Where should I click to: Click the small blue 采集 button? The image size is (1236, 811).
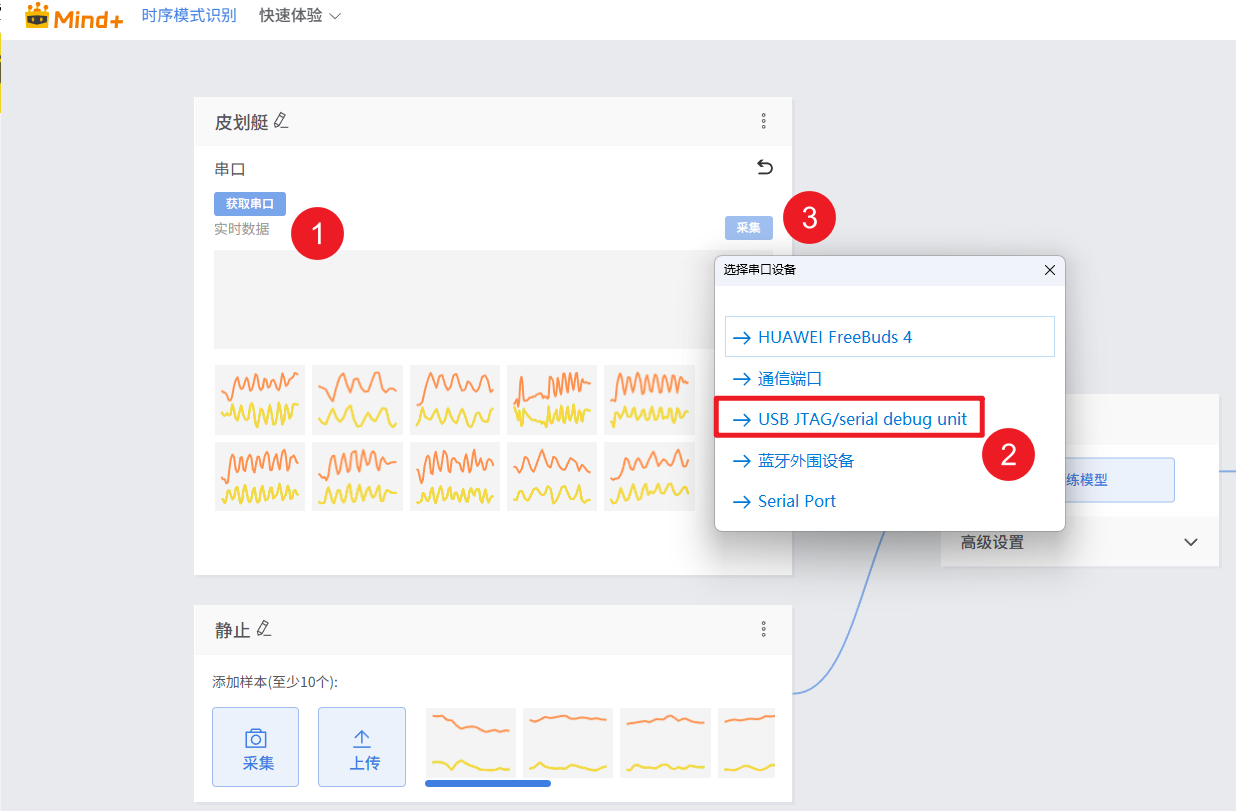coord(748,228)
